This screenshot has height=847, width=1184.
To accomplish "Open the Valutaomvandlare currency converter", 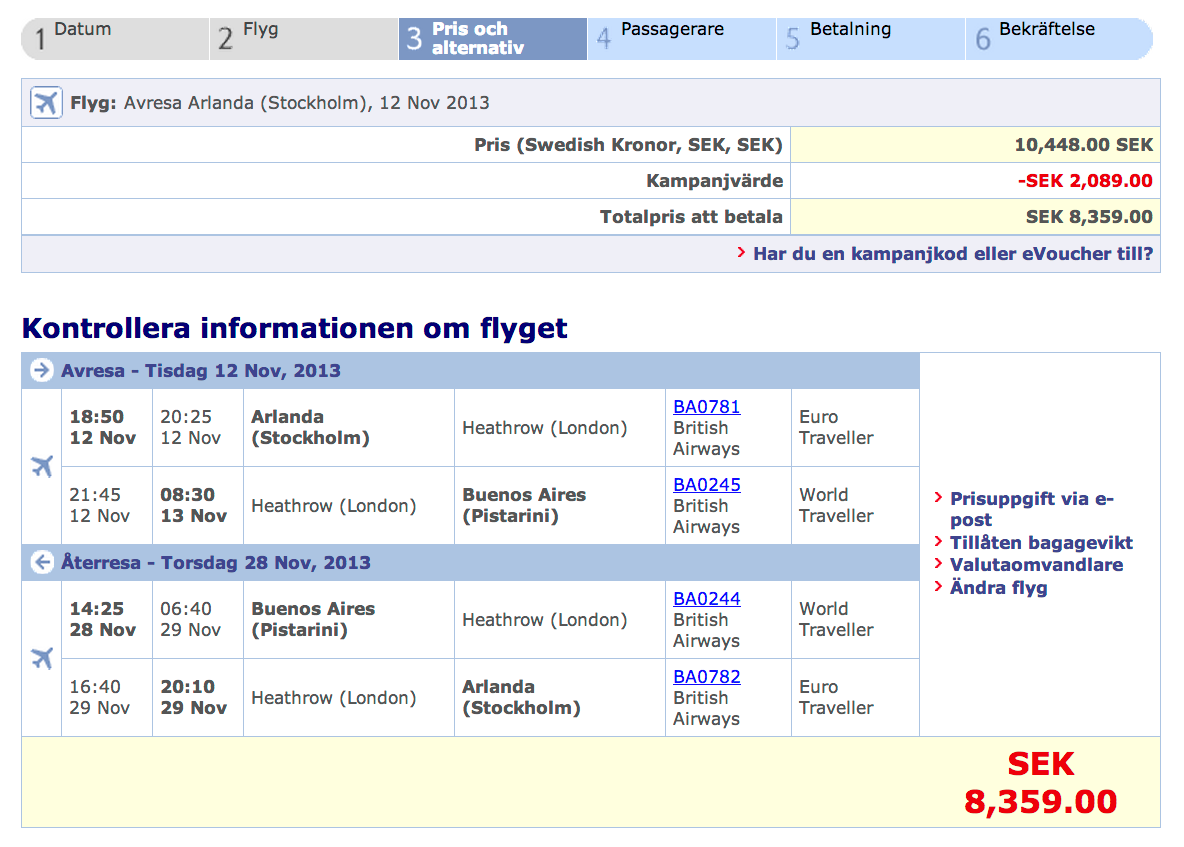I will pyautogui.click(x=1035, y=565).
